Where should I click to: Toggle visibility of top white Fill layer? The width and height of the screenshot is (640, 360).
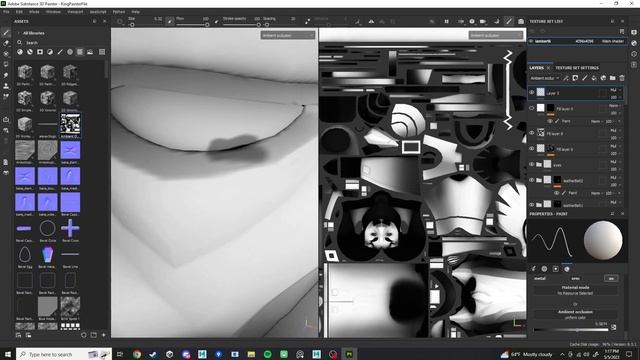point(532,108)
